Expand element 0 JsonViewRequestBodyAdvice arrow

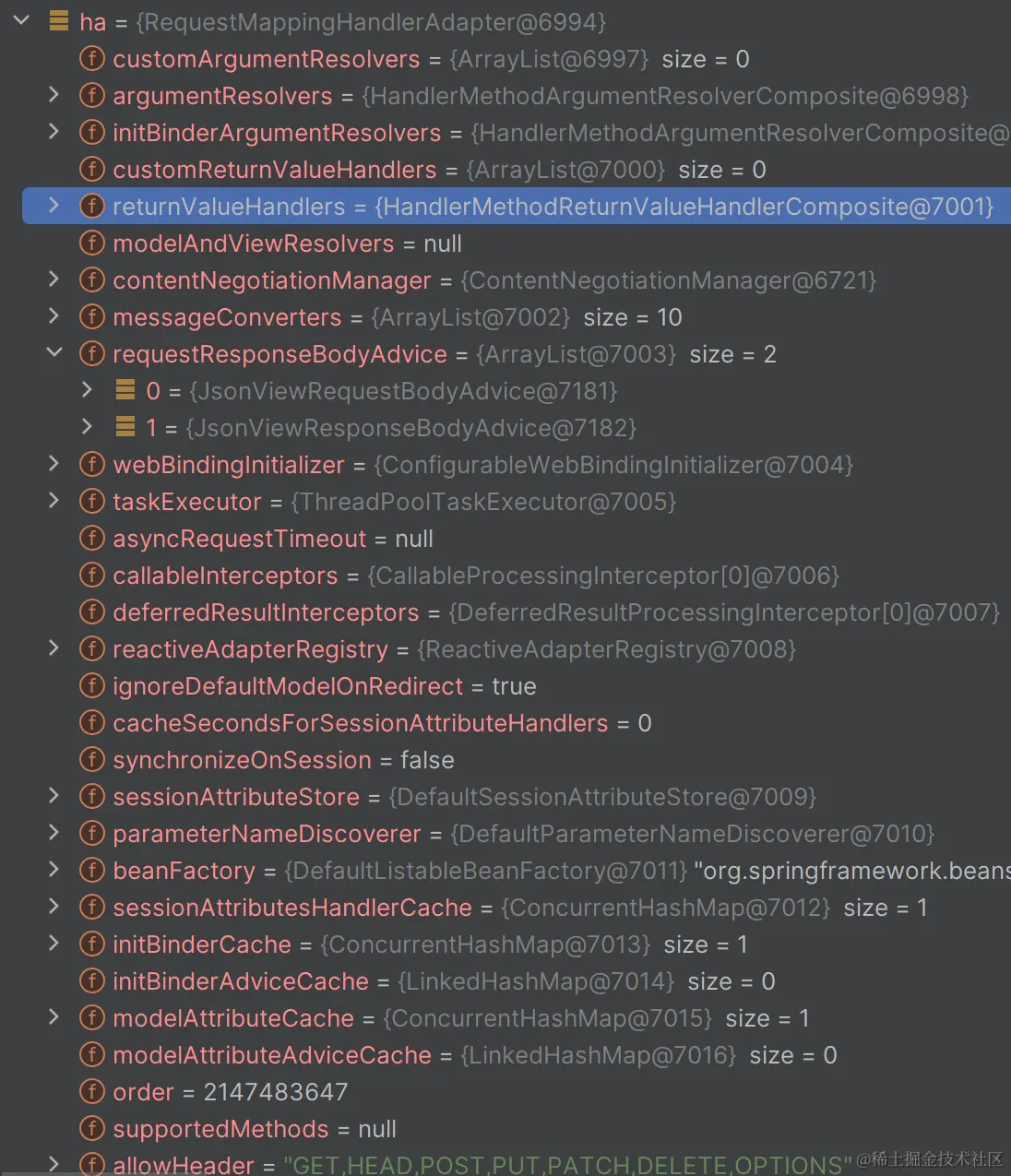coord(87,389)
